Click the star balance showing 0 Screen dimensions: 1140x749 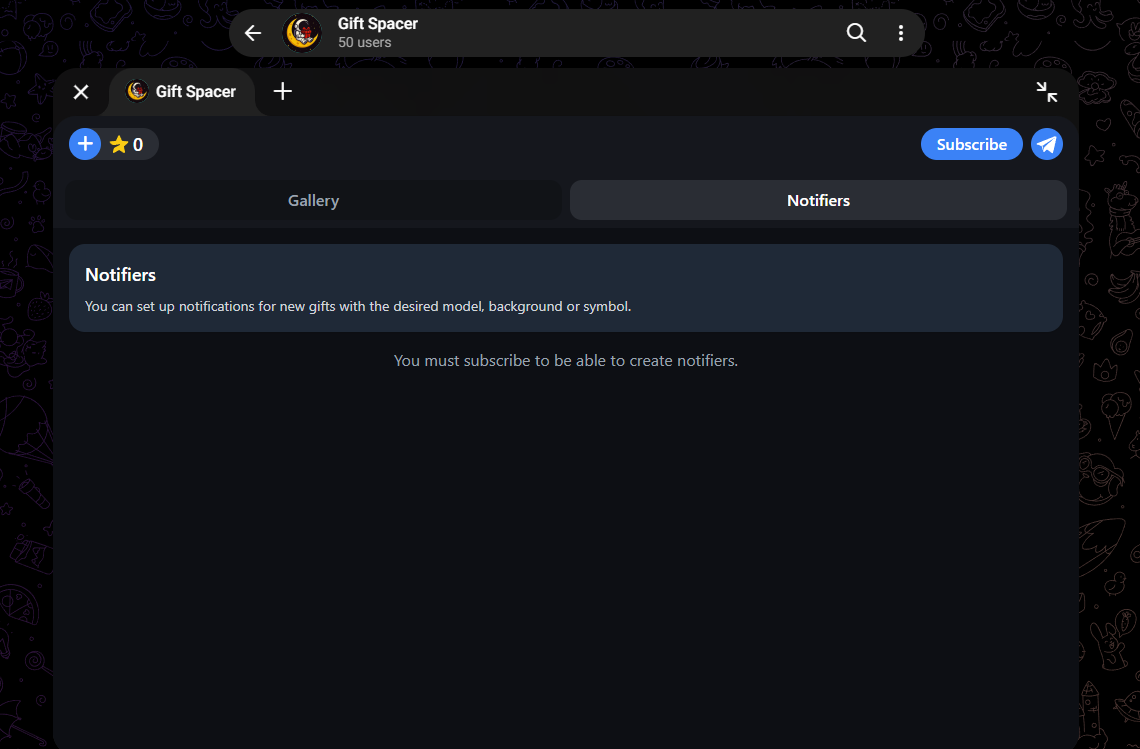pos(127,145)
